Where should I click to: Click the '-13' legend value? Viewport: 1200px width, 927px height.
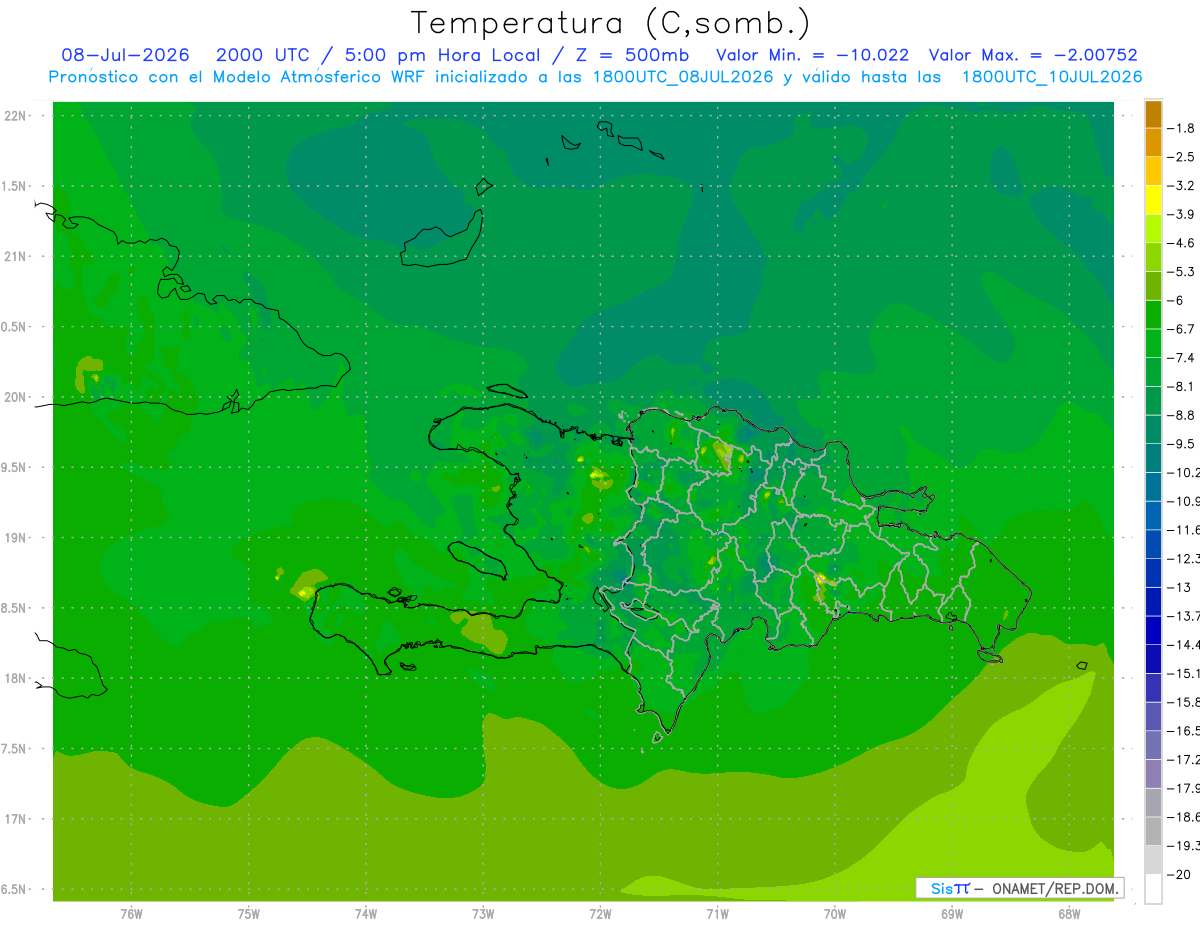pyautogui.click(x=1180, y=587)
